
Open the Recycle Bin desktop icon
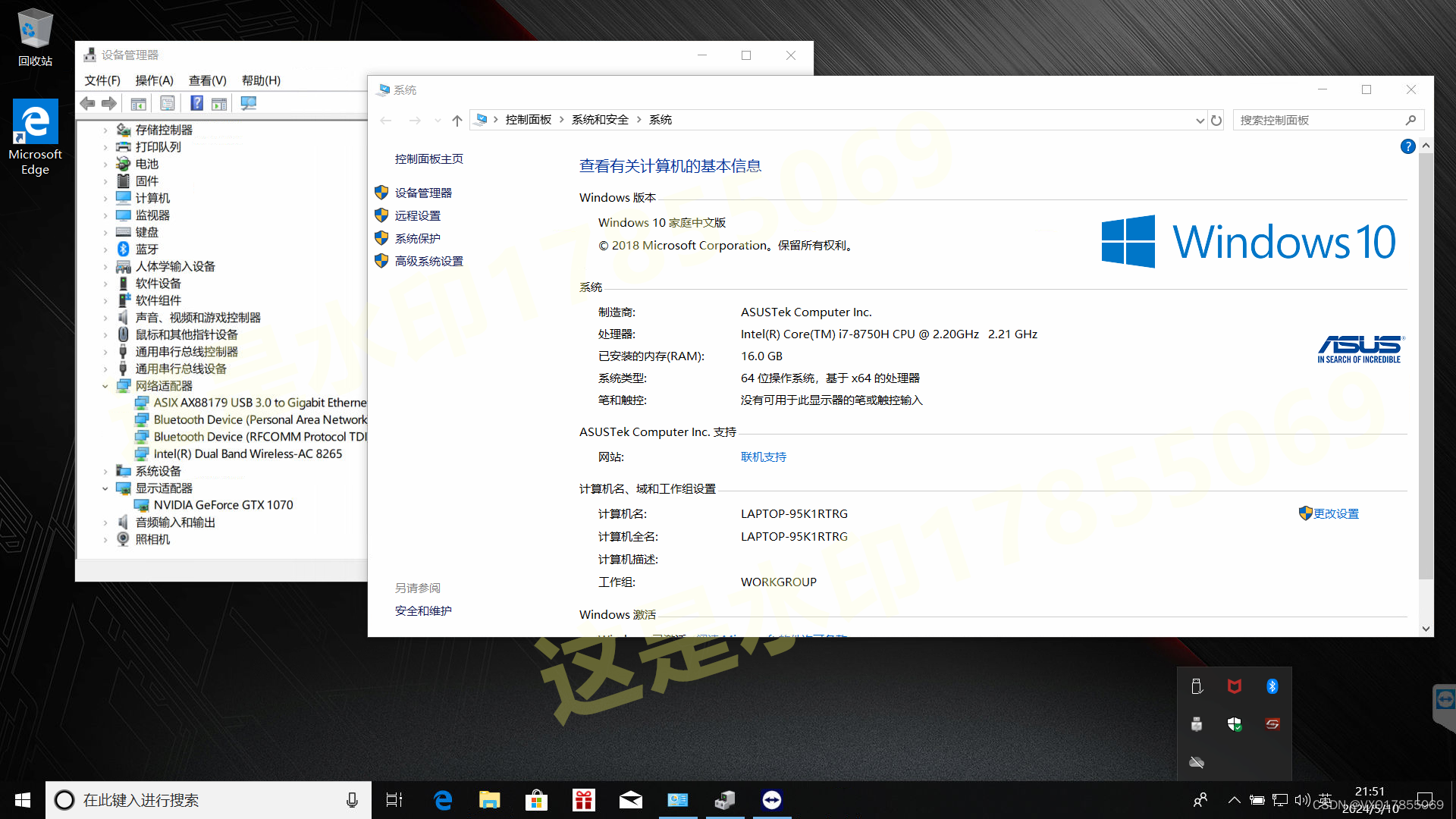pos(35,38)
